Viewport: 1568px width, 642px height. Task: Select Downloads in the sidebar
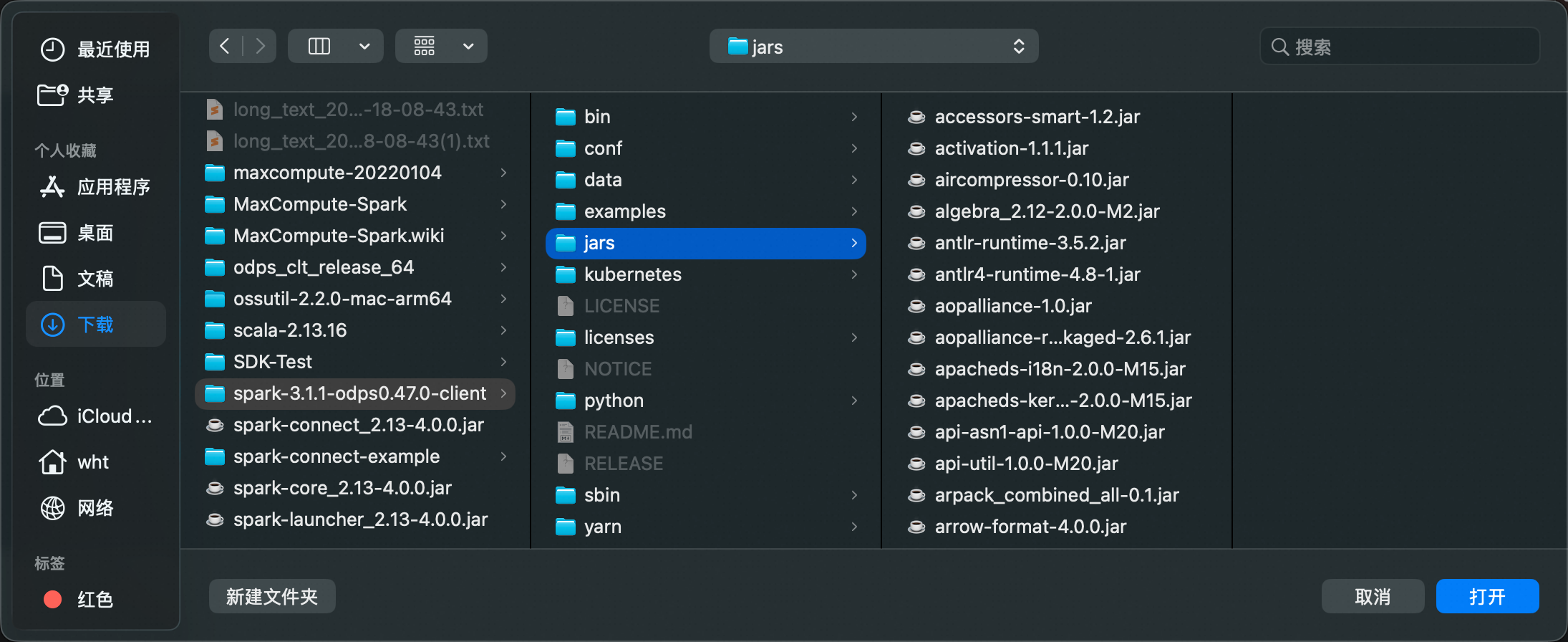click(x=95, y=325)
